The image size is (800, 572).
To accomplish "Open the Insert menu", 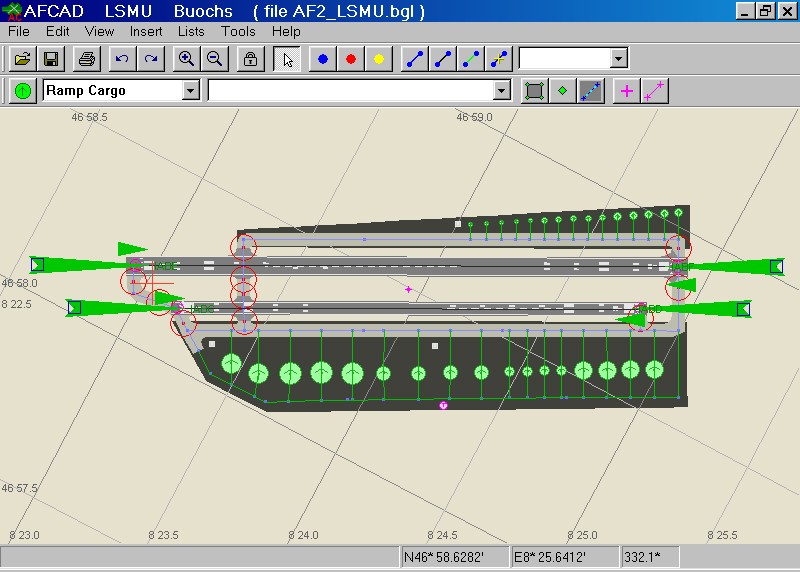I will (x=146, y=31).
